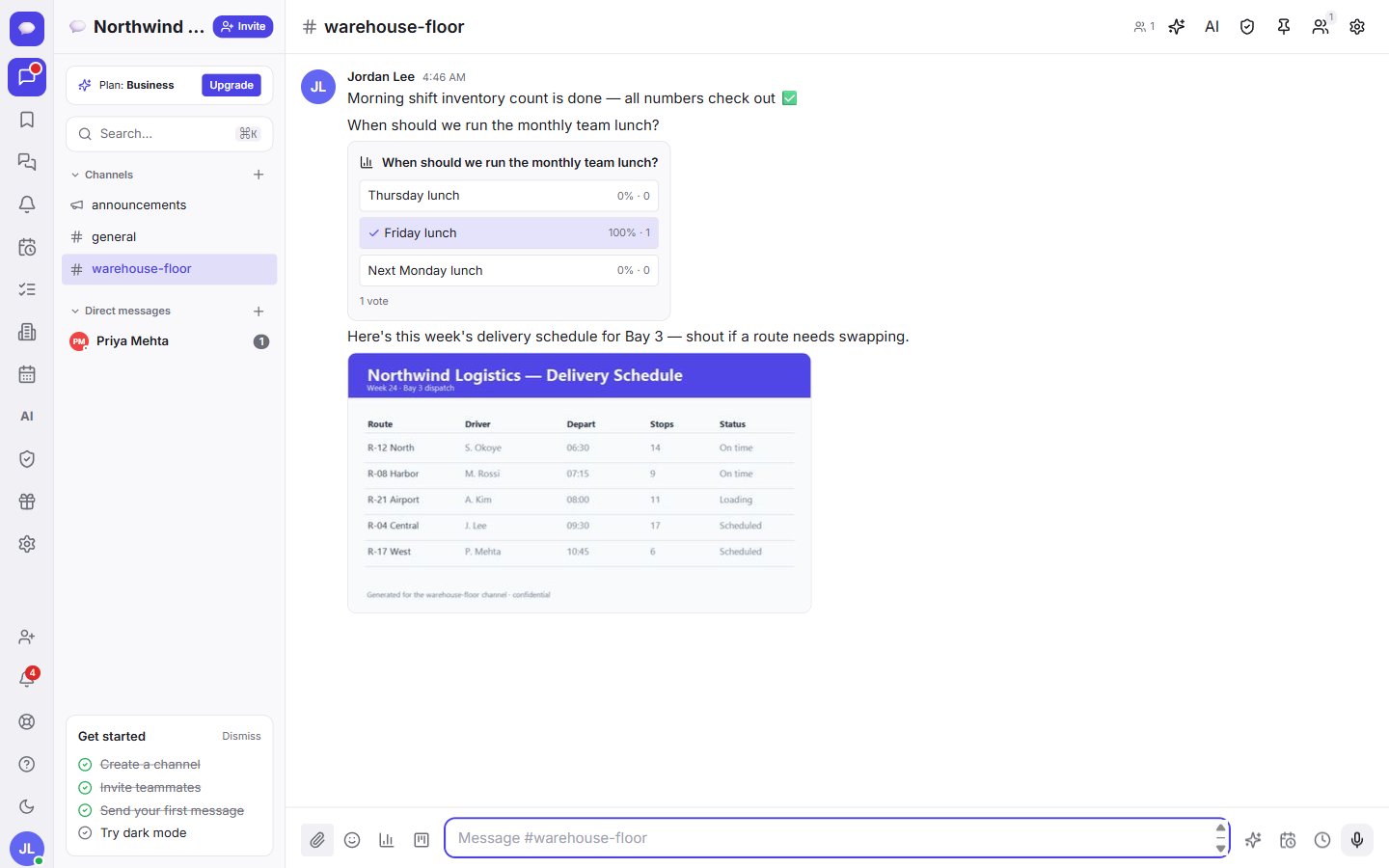This screenshot has width=1389, height=868.
Task: Start new direct message with plus
Action: click(259, 311)
